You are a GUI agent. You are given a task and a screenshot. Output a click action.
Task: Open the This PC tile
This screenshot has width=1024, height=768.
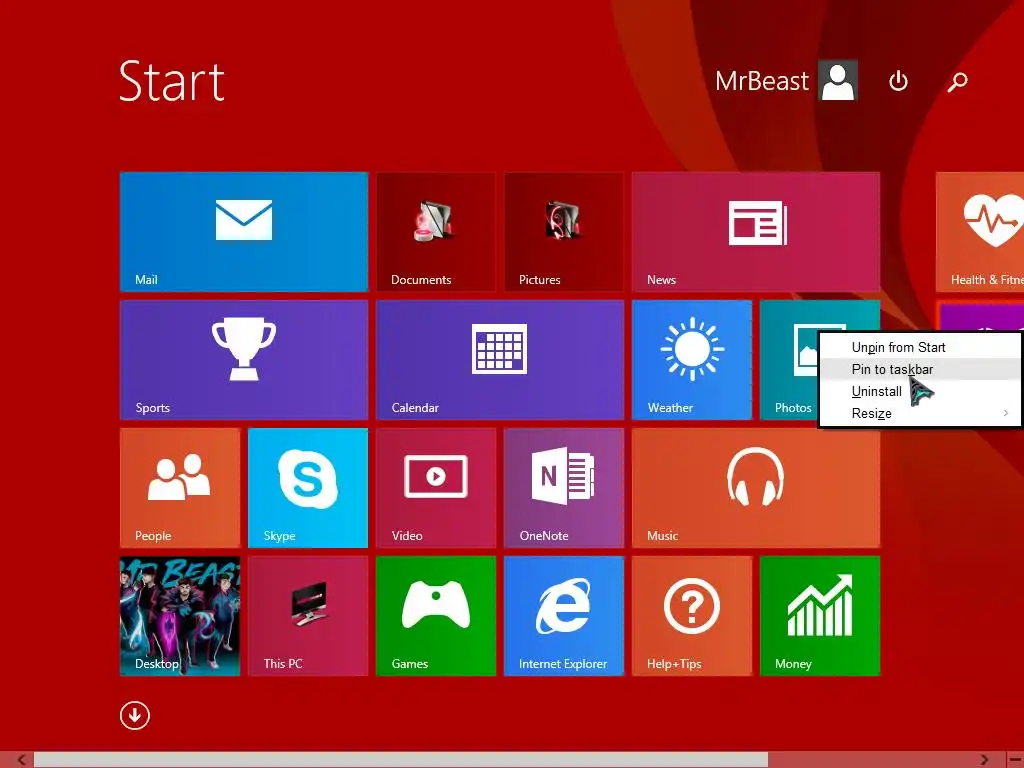pos(308,615)
